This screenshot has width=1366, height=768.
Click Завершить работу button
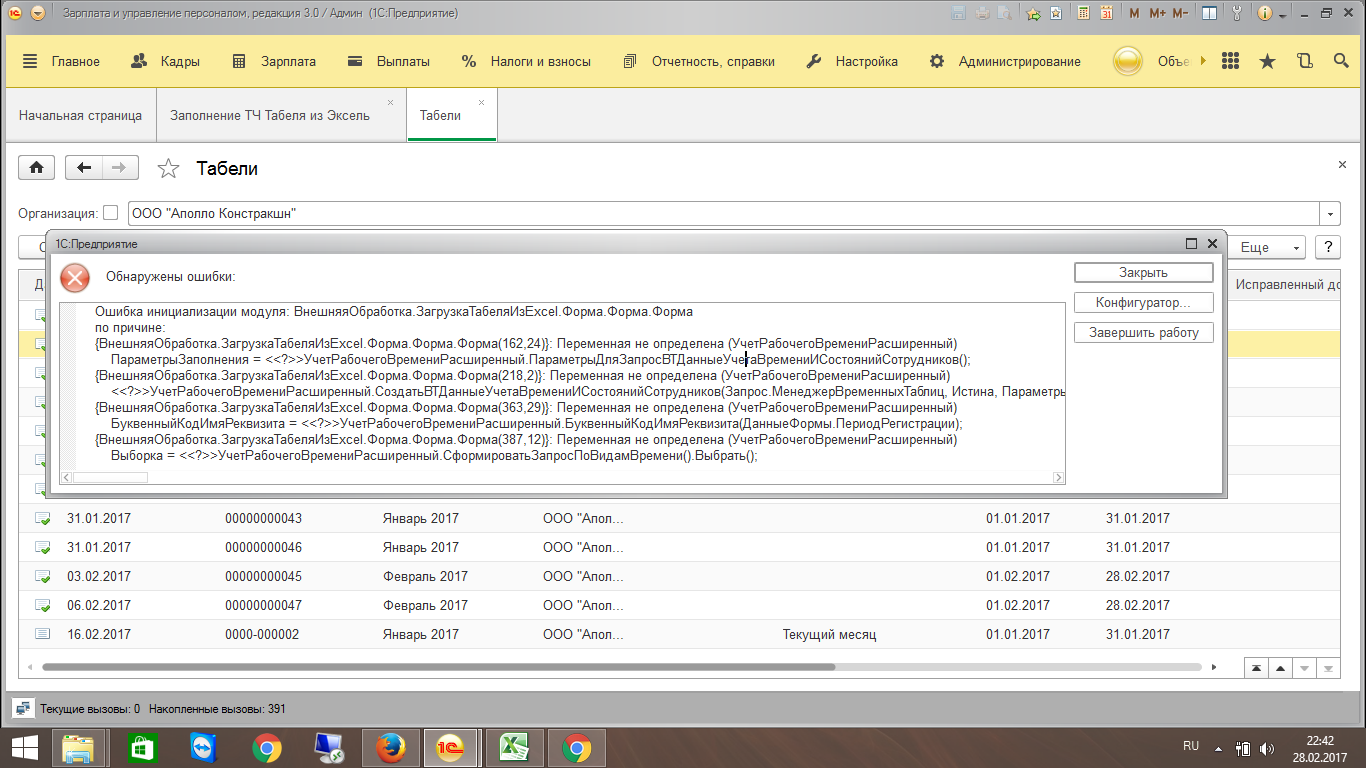click(1144, 332)
